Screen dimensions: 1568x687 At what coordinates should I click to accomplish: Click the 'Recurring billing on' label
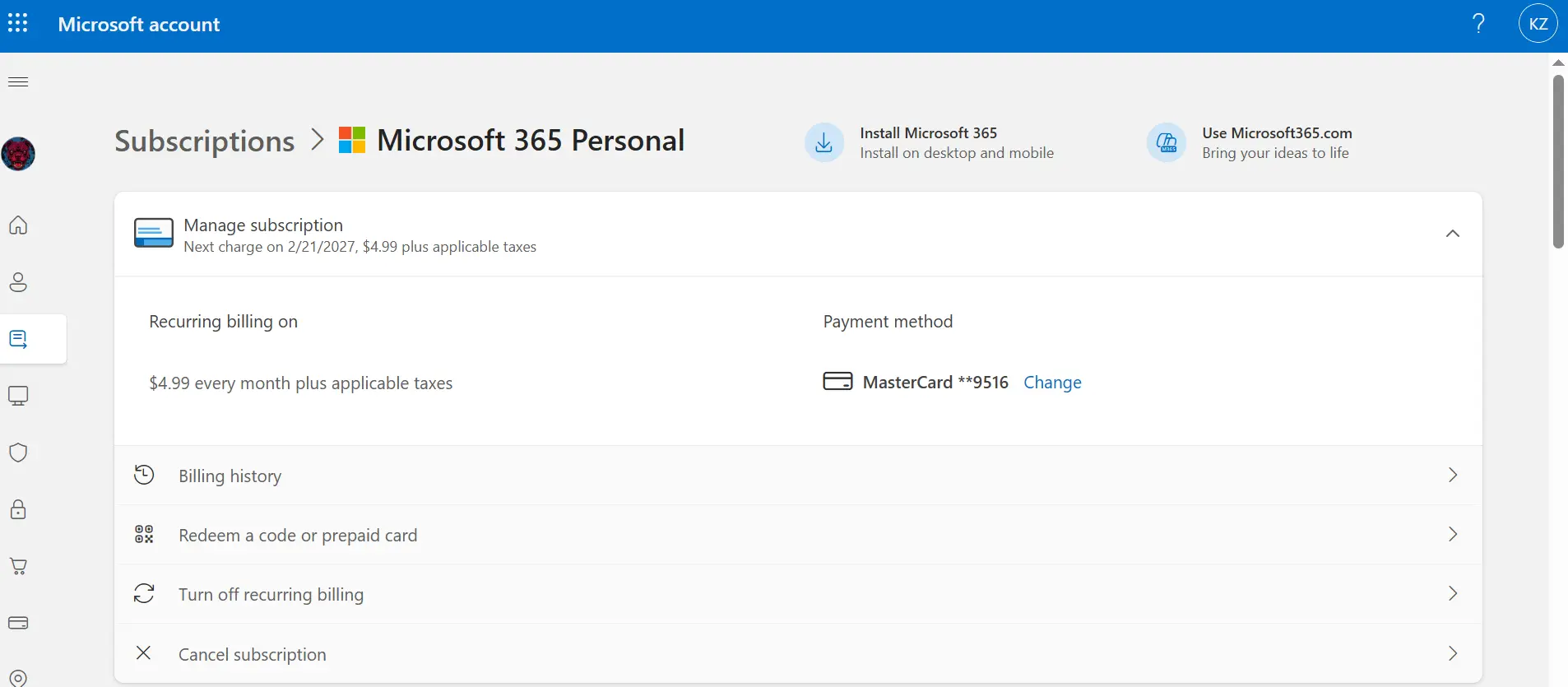[x=224, y=322]
